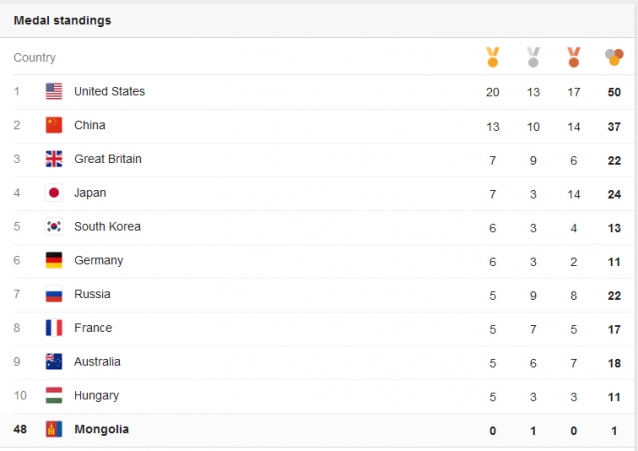
Task: Click the Germany flag icon
Action: (54, 260)
